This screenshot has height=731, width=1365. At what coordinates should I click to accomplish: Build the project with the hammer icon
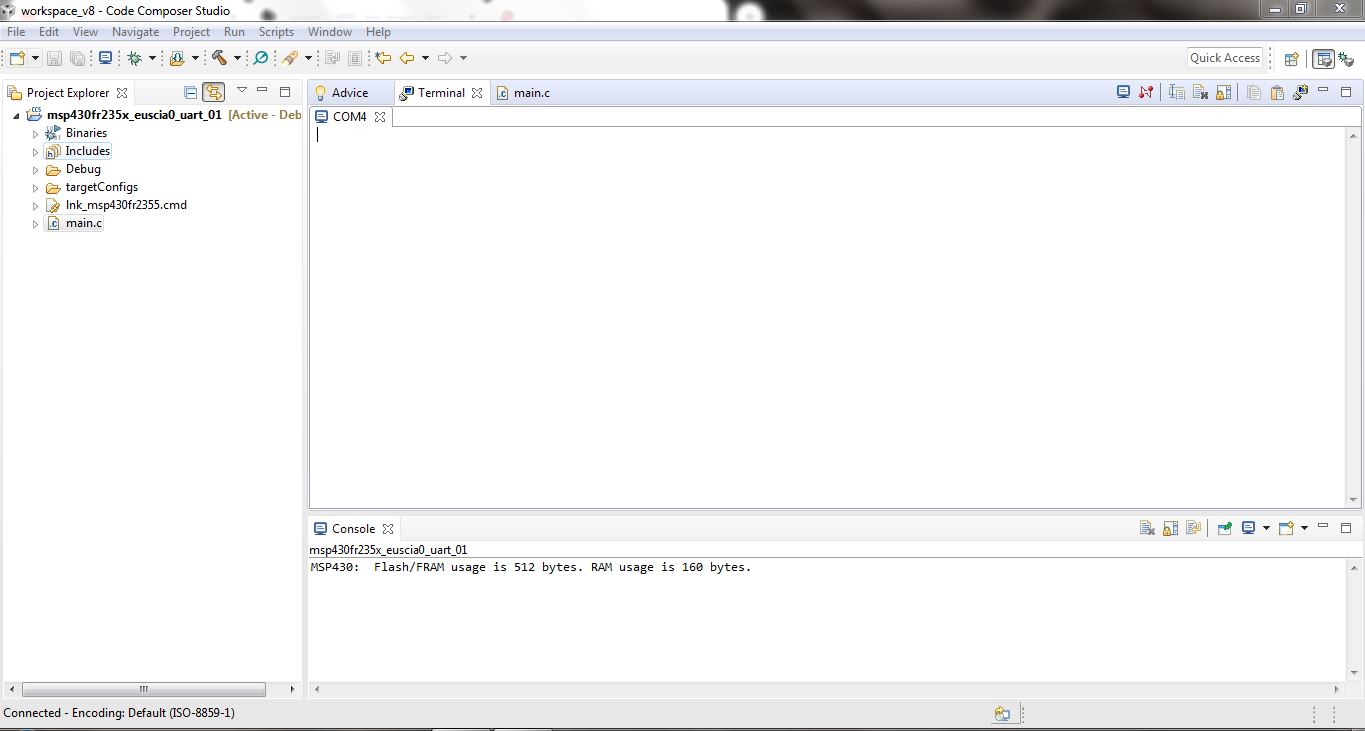(219, 58)
